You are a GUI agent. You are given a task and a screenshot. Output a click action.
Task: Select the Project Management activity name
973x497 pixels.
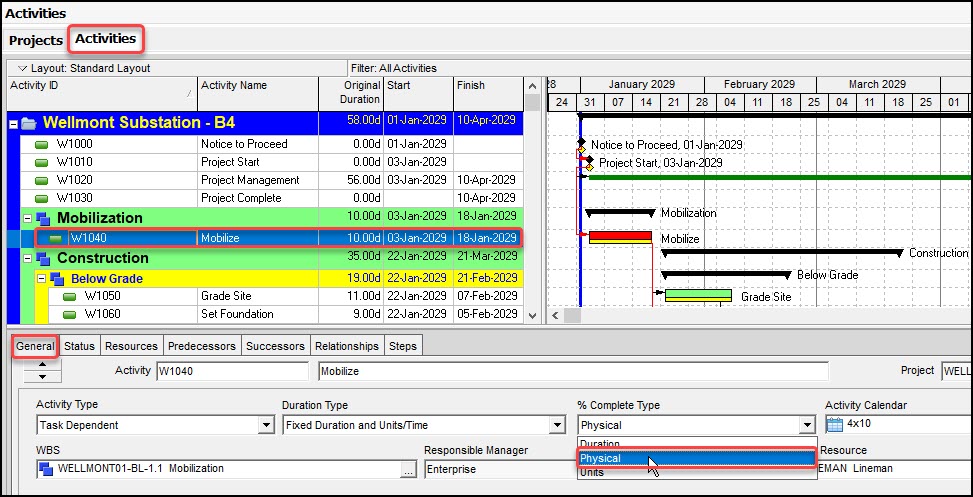click(250, 180)
